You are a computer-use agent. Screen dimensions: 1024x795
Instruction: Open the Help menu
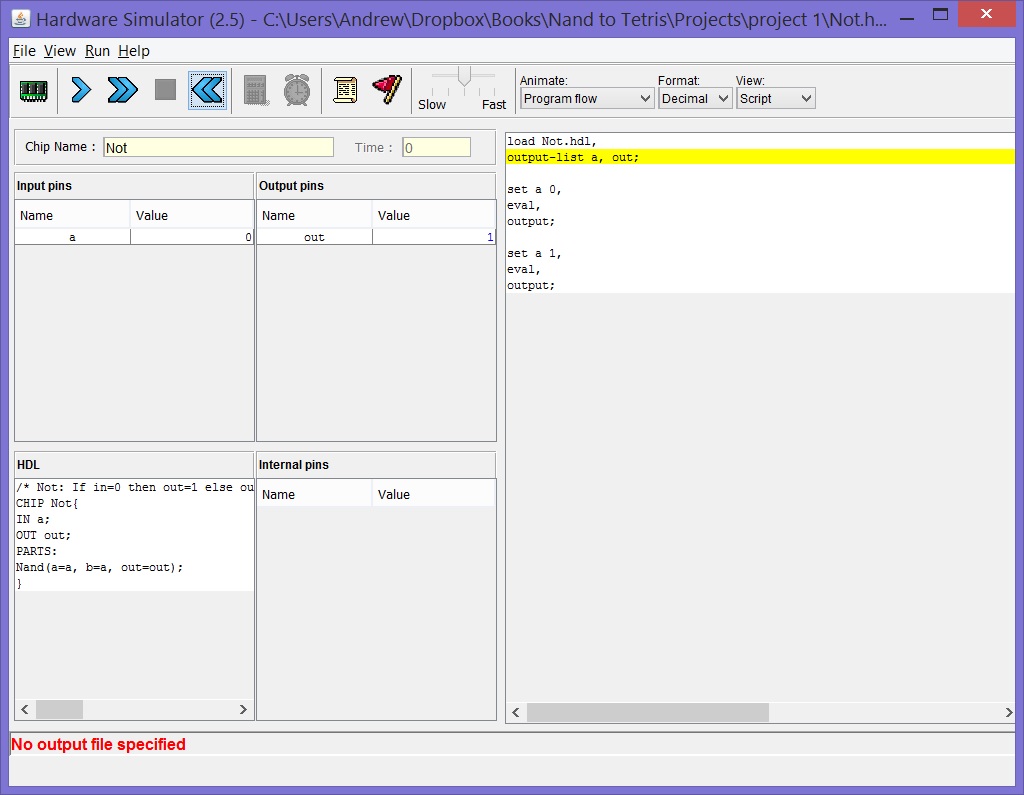click(x=133, y=51)
